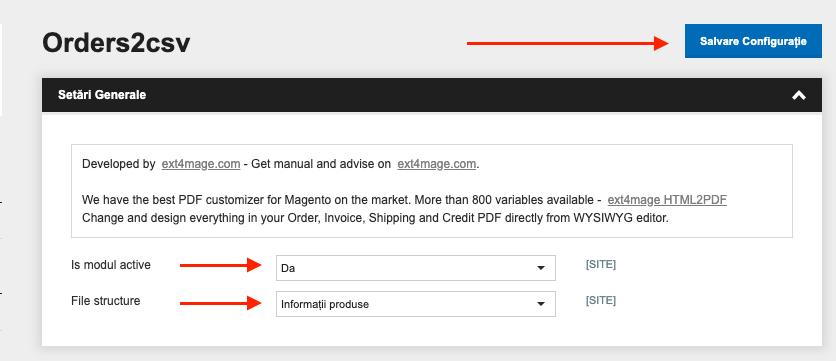836x361 pixels.
Task: Open the 'Is modul active' dropdown showing Da
Action: point(416,268)
